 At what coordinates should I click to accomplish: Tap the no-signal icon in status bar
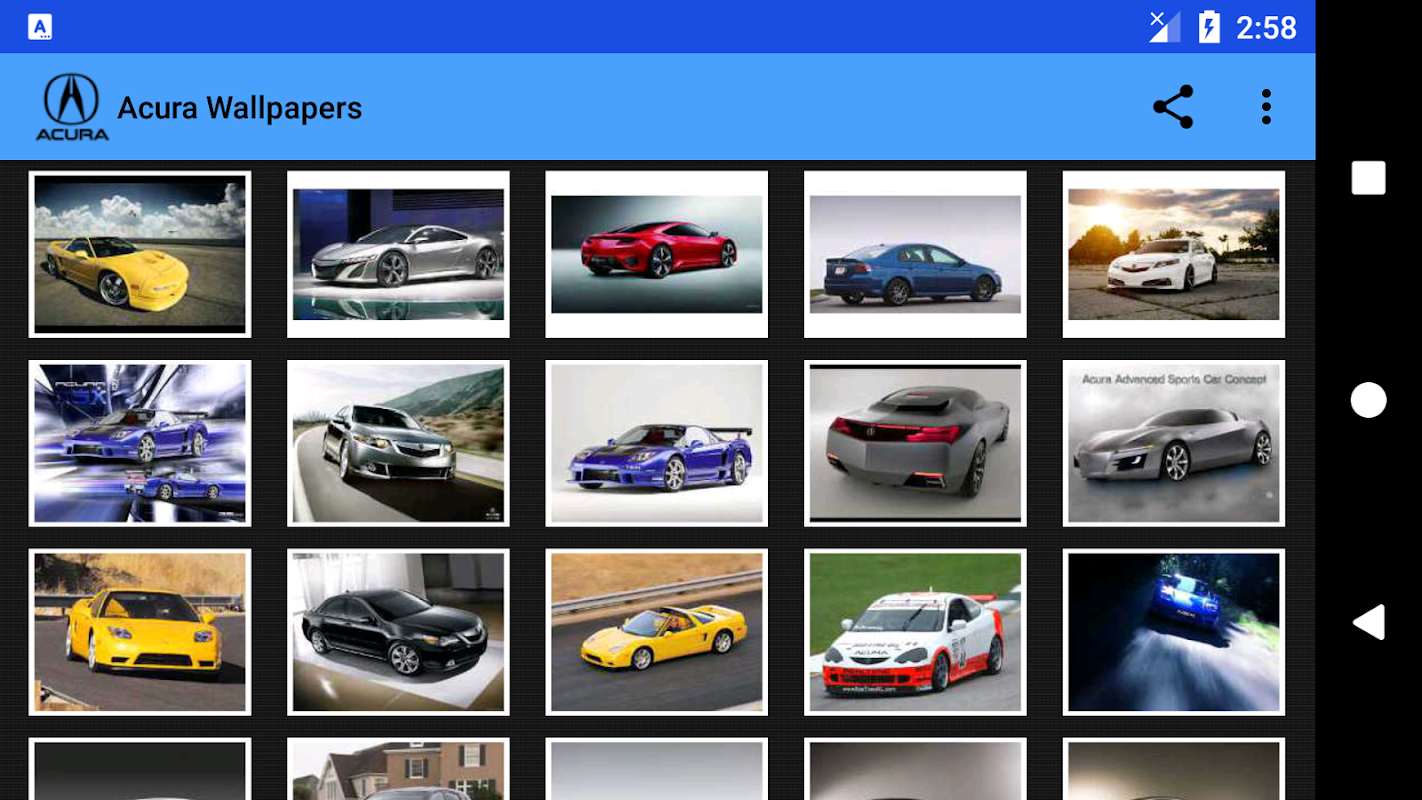(x=1164, y=27)
